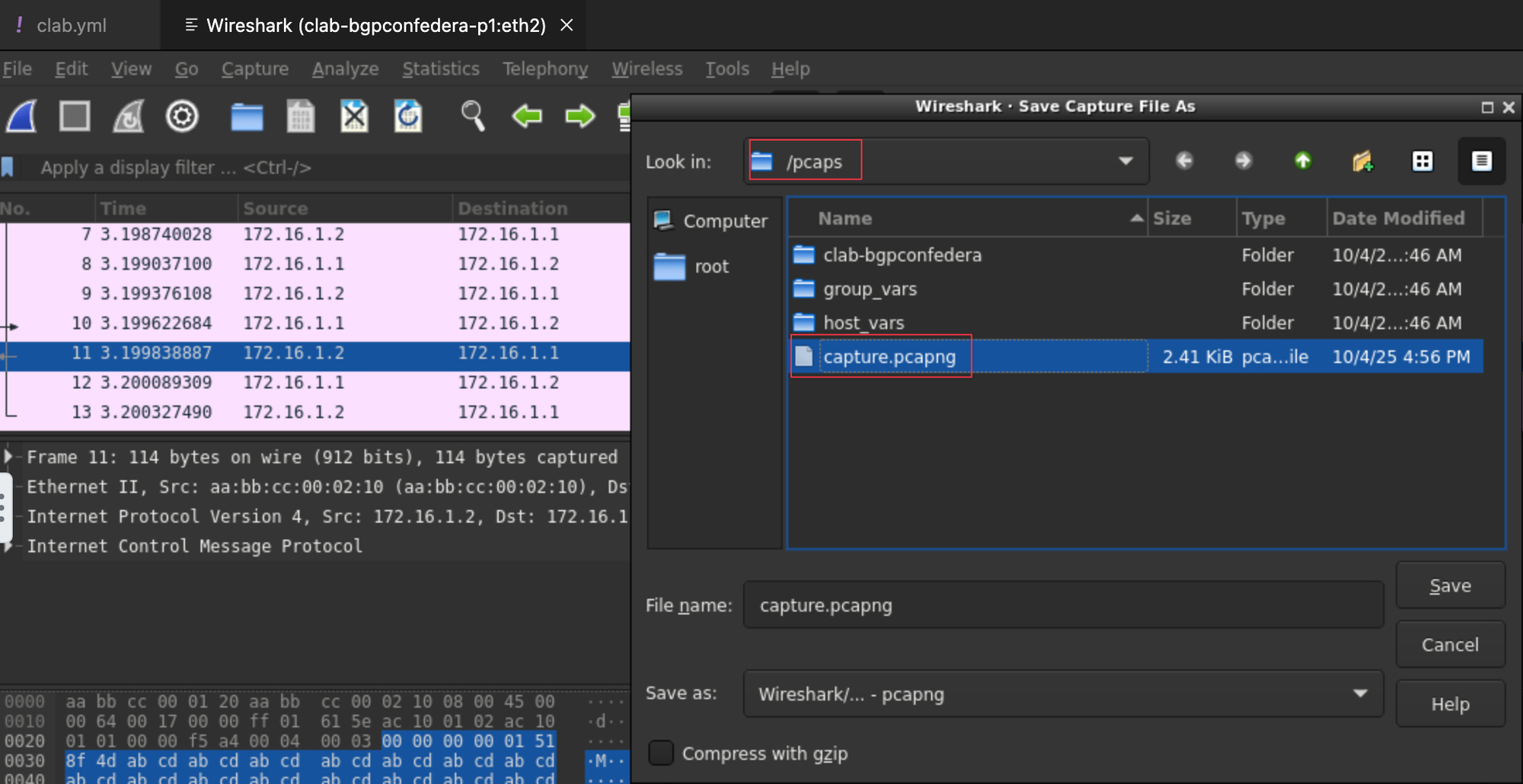This screenshot has width=1523, height=784.
Task: Expand the Frame 11 details row
Action: tap(9, 457)
